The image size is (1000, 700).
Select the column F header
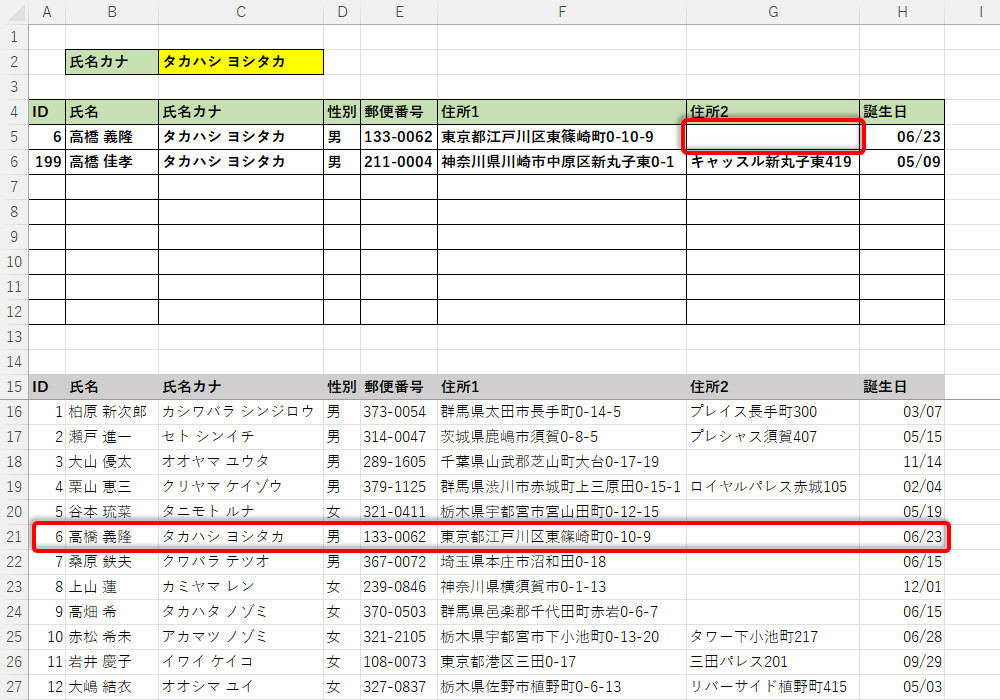coord(562,11)
